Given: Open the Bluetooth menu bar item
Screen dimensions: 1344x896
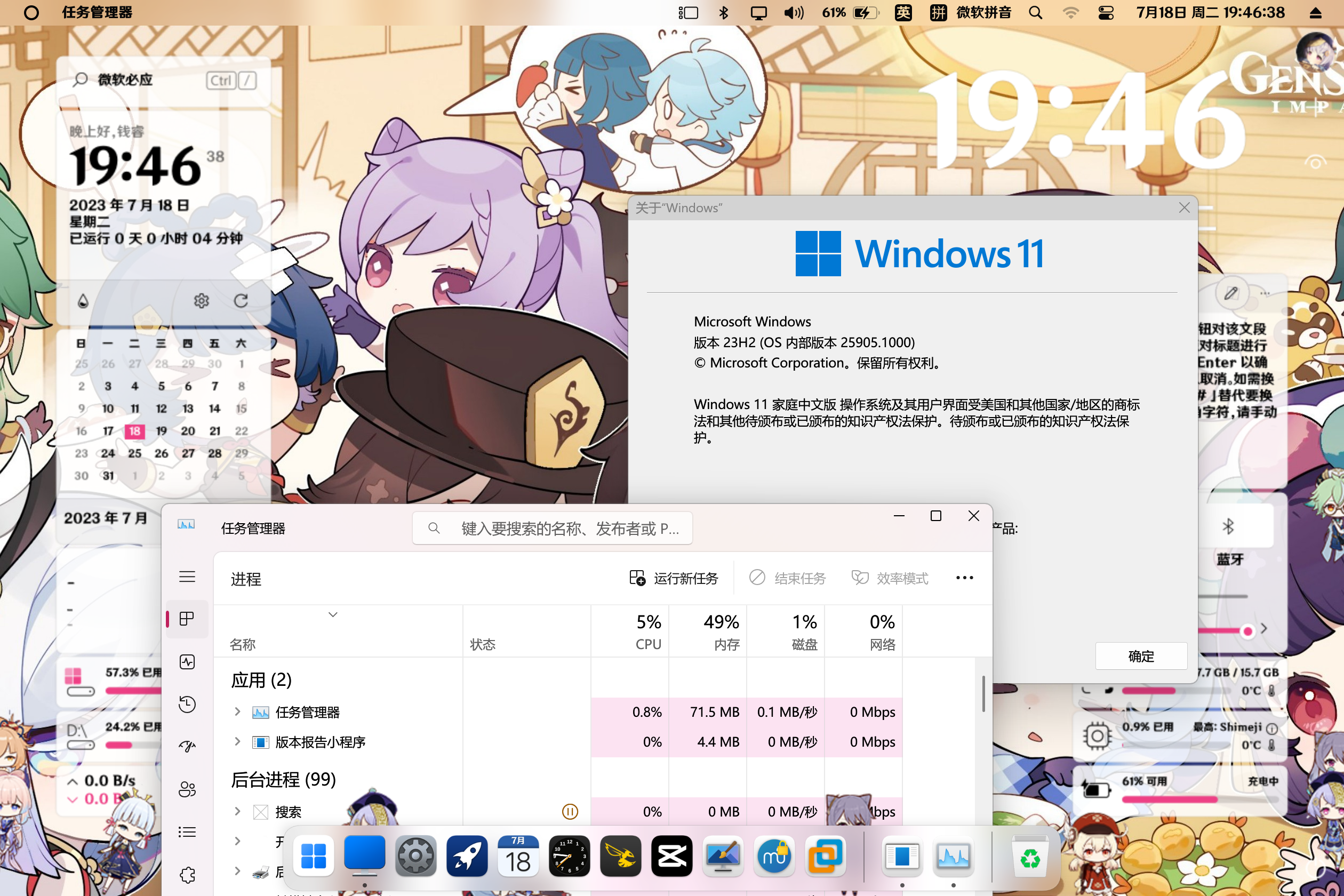Looking at the screenshot, I should (x=723, y=13).
